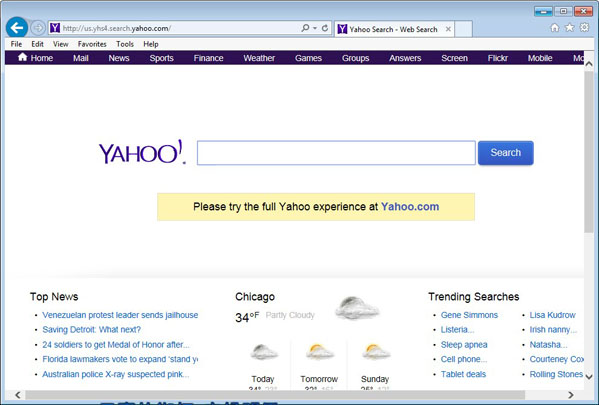Click the browser Back arrow button
599x405 pixels.
(16, 28)
